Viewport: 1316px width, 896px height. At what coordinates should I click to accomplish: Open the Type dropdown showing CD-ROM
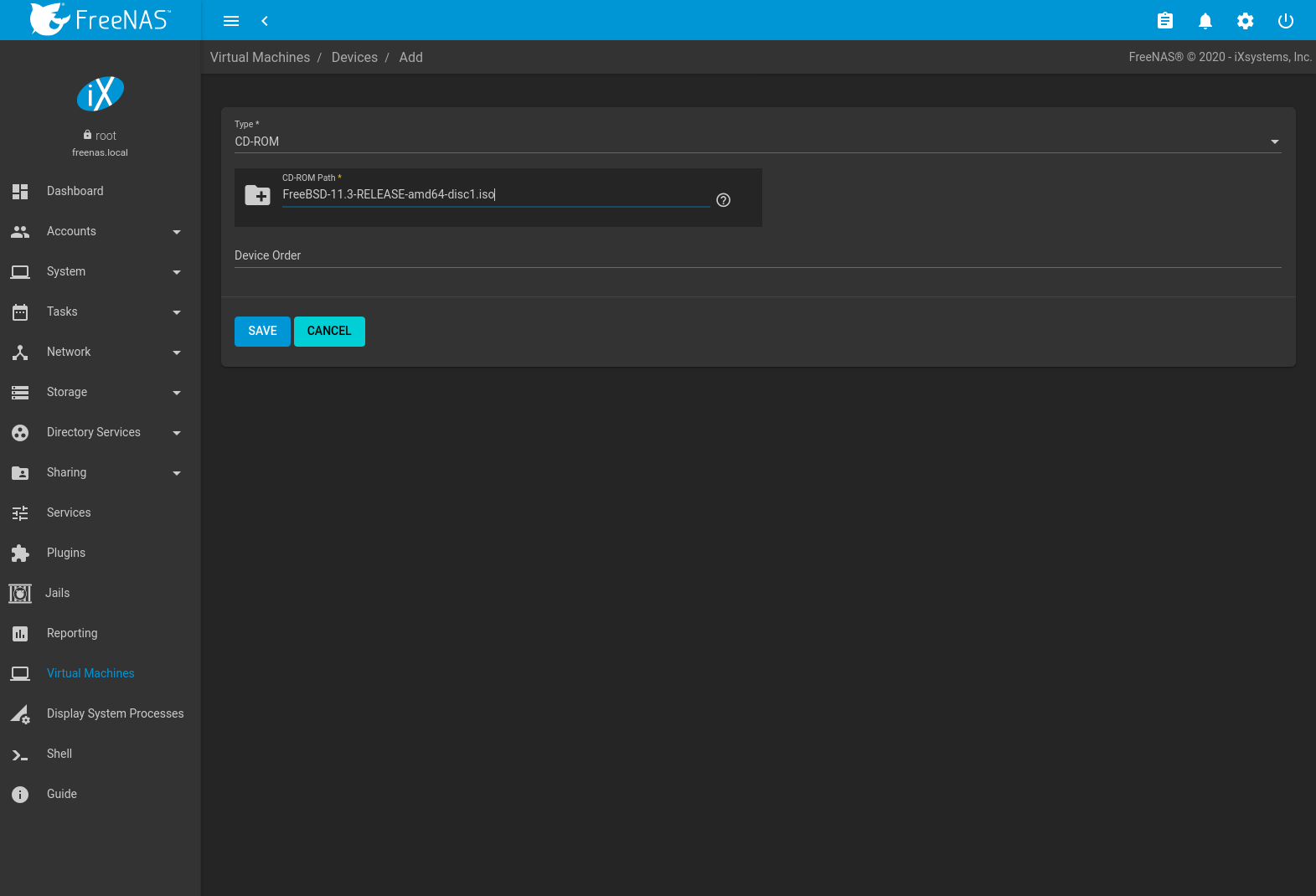pos(757,142)
